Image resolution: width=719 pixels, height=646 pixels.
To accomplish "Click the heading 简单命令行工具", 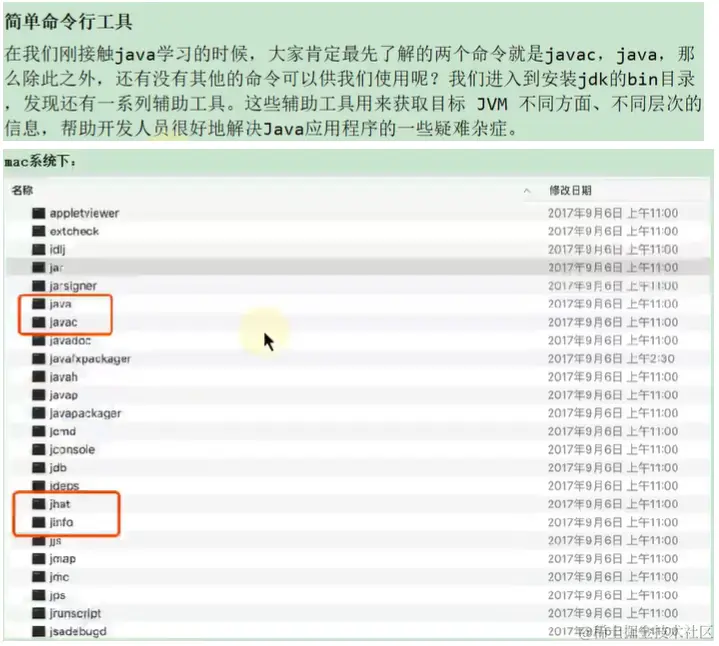I will [x=69, y=22].
